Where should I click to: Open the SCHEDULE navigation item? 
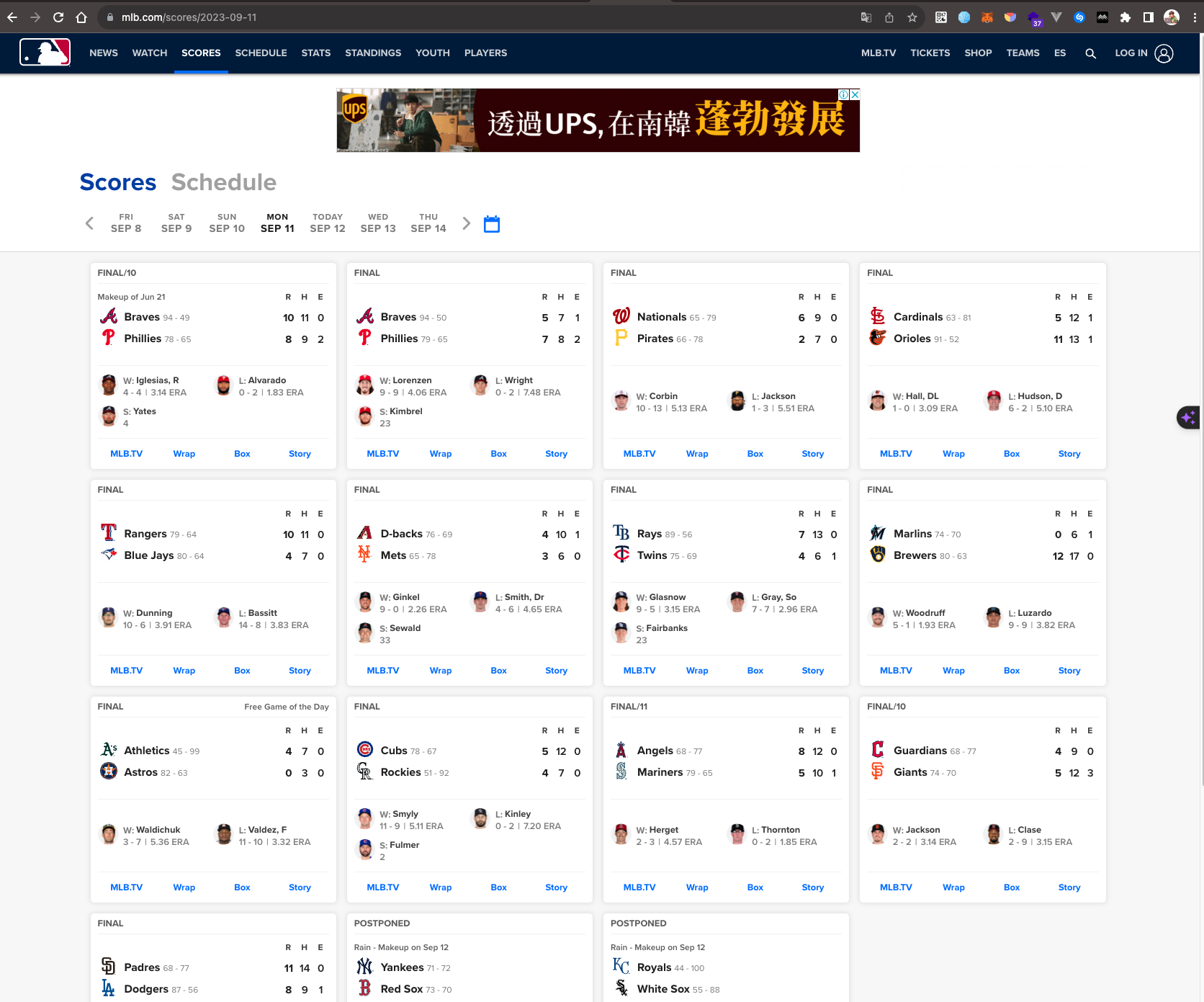pyautogui.click(x=261, y=53)
